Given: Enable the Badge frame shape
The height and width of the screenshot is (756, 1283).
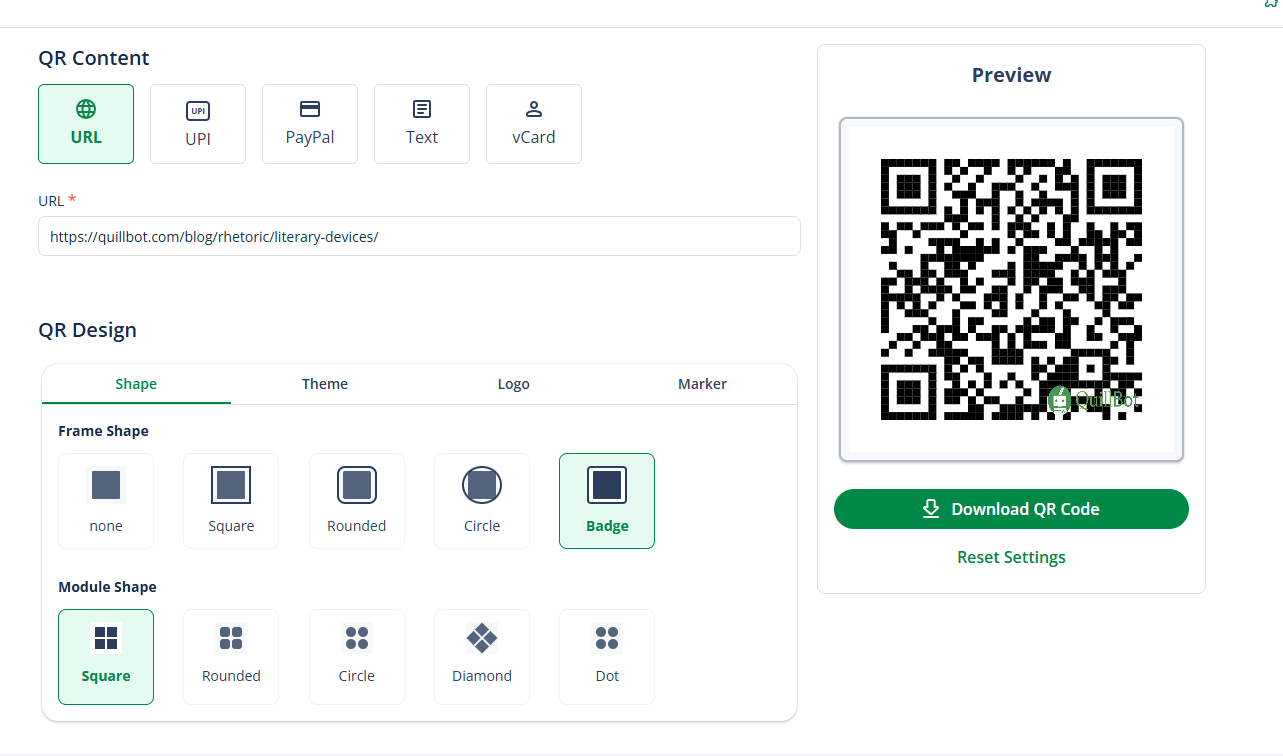Looking at the screenshot, I should pyautogui.click(x=607, y=501).
